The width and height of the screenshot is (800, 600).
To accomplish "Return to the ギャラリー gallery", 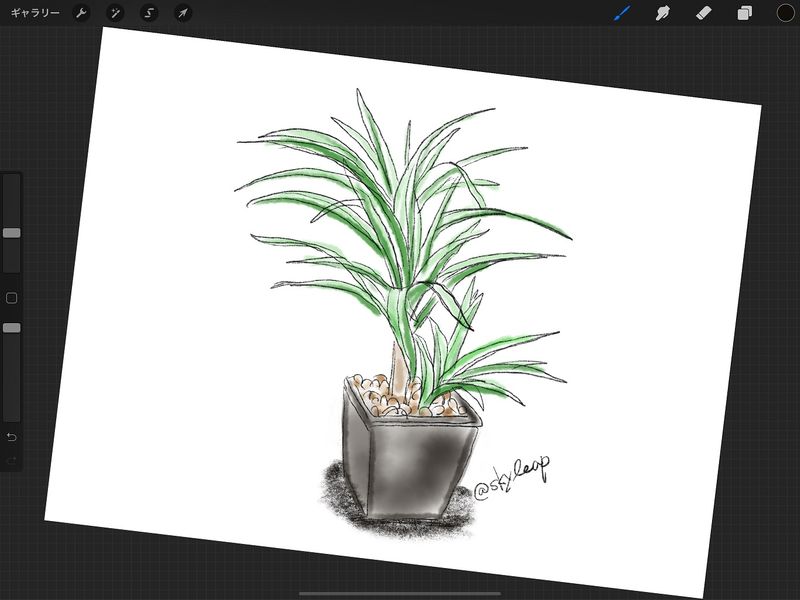I will (35, 13).
